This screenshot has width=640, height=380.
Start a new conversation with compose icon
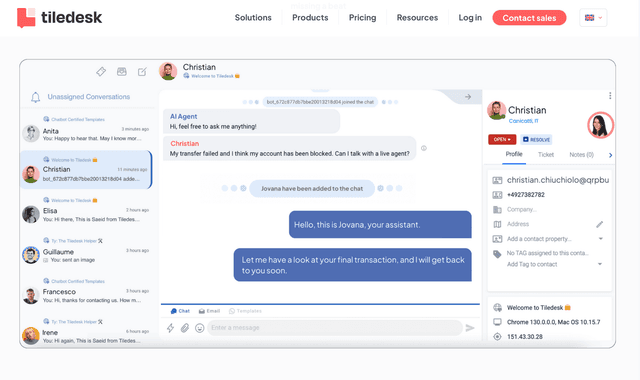click(142, 72)
